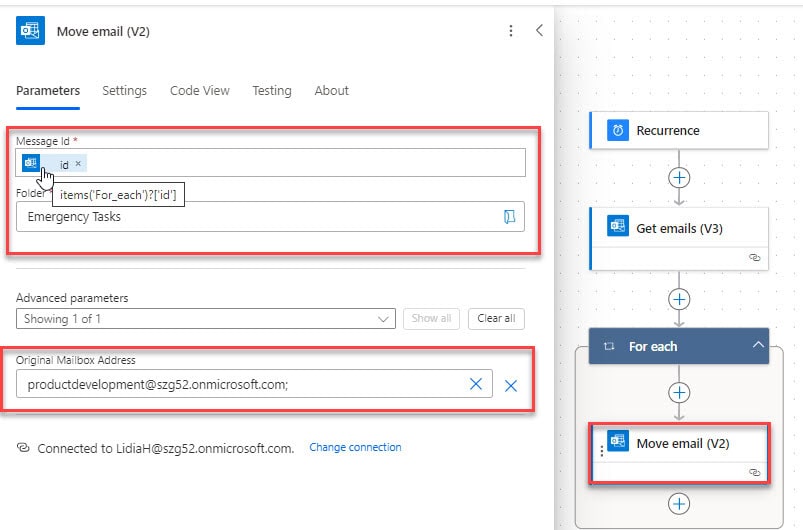
Task: Click connection icon on Move email (V2) card
Action: click(754, 473)
